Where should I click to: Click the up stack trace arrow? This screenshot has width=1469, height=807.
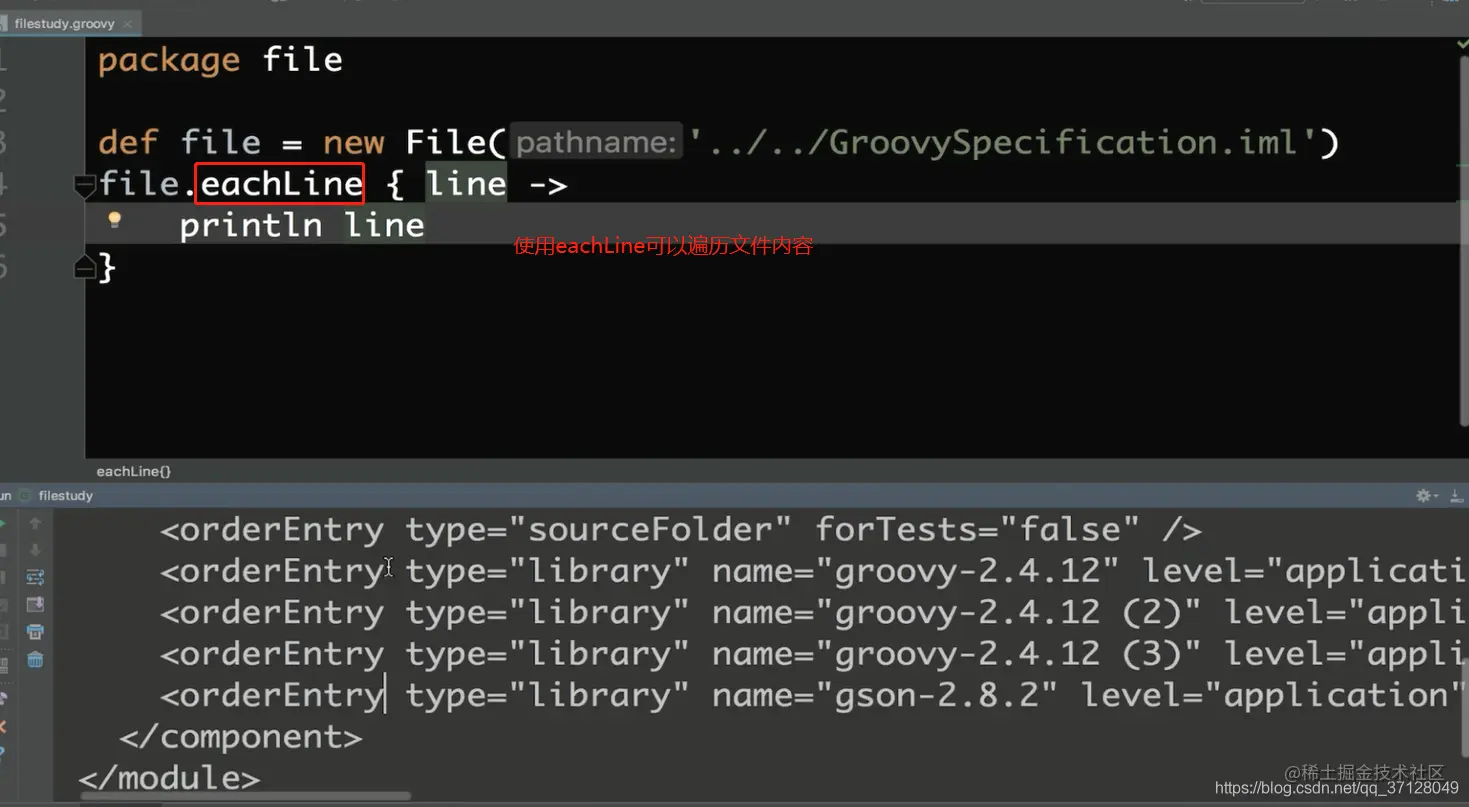pyautogui.click(x=35, y=523)
